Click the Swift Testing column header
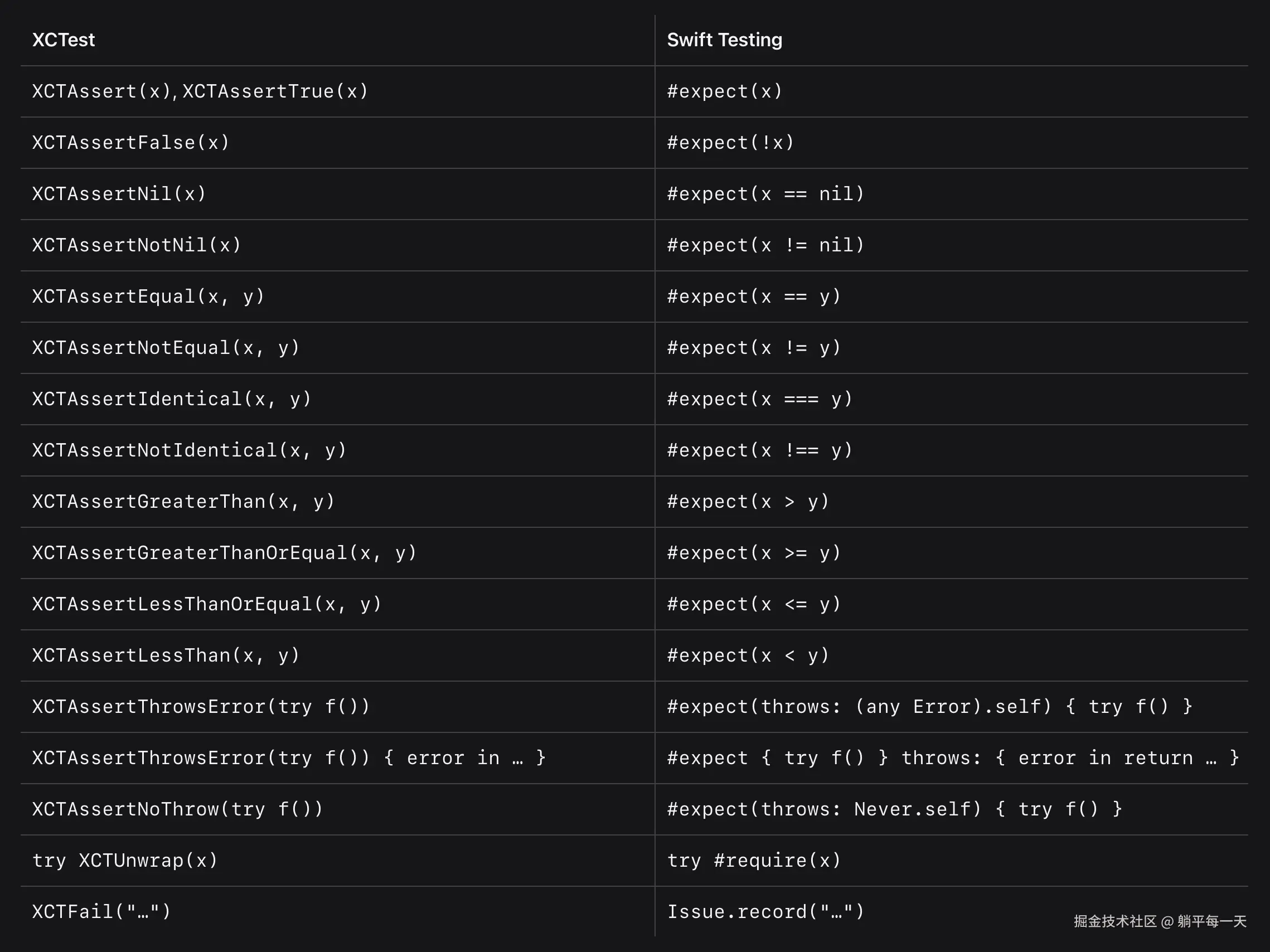Image resolution: width=1270 pixels, height=952 pixels. coord(724,40)
